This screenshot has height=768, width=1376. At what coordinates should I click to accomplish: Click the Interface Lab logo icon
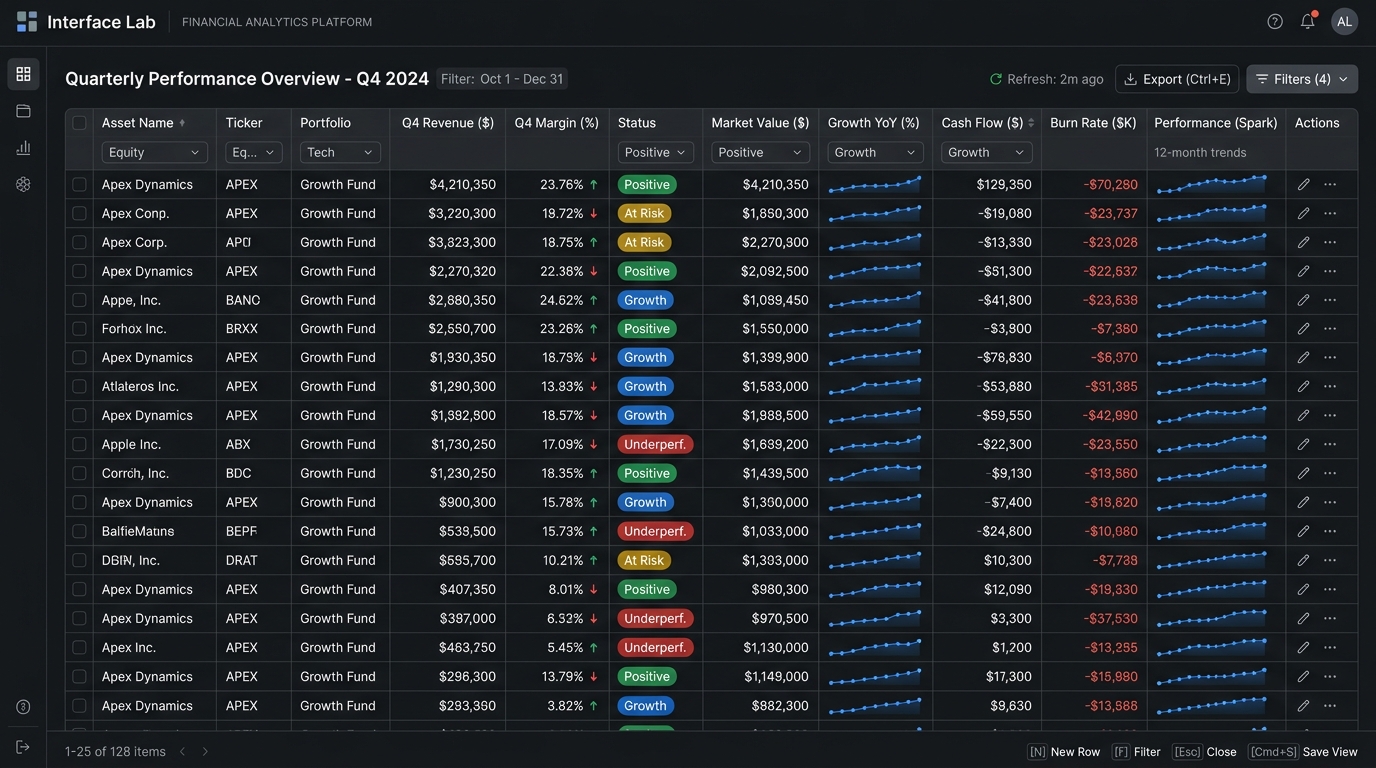click(x=27, y=22)
